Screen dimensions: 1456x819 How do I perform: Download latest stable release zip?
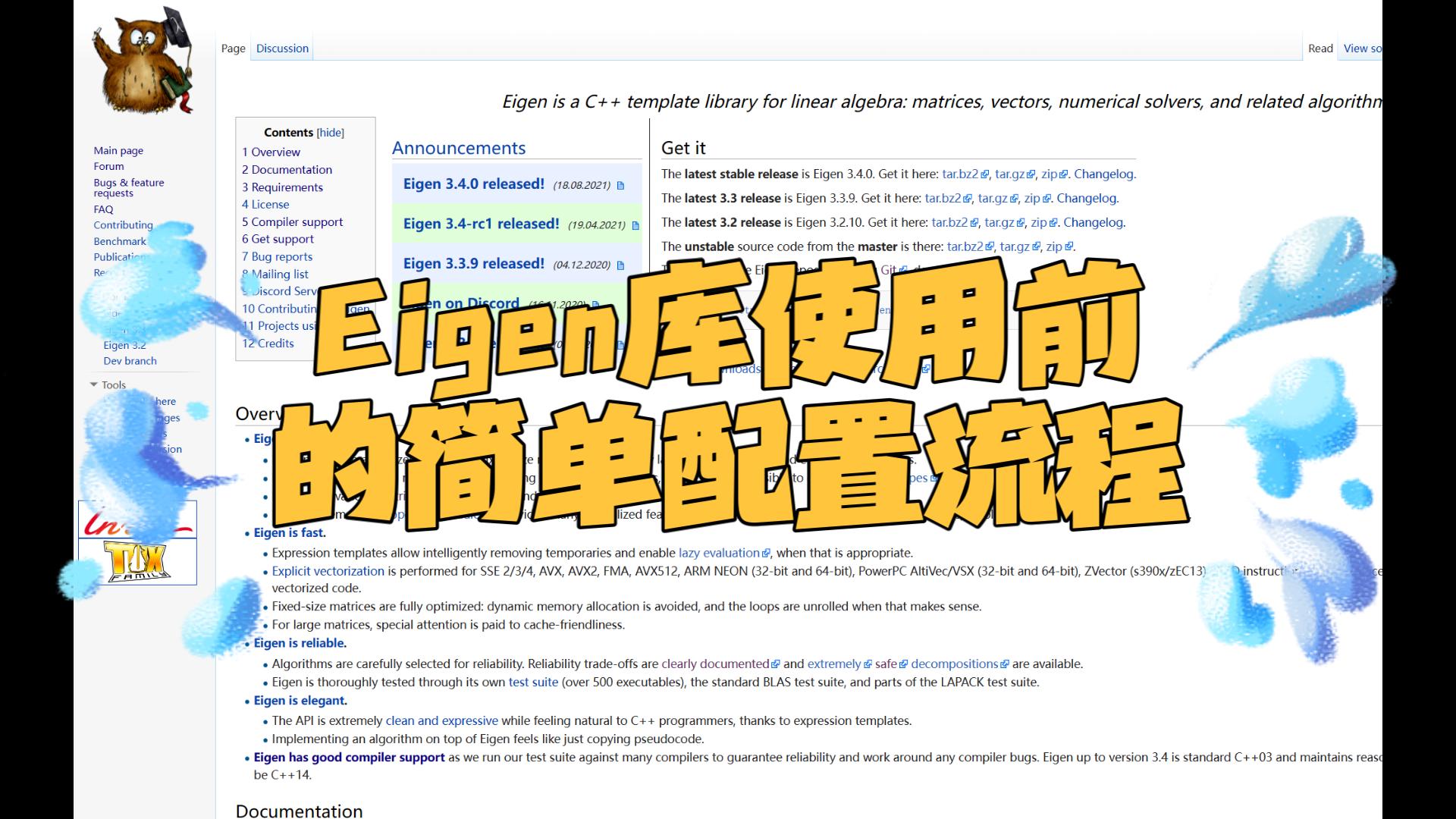(1054, 174)
